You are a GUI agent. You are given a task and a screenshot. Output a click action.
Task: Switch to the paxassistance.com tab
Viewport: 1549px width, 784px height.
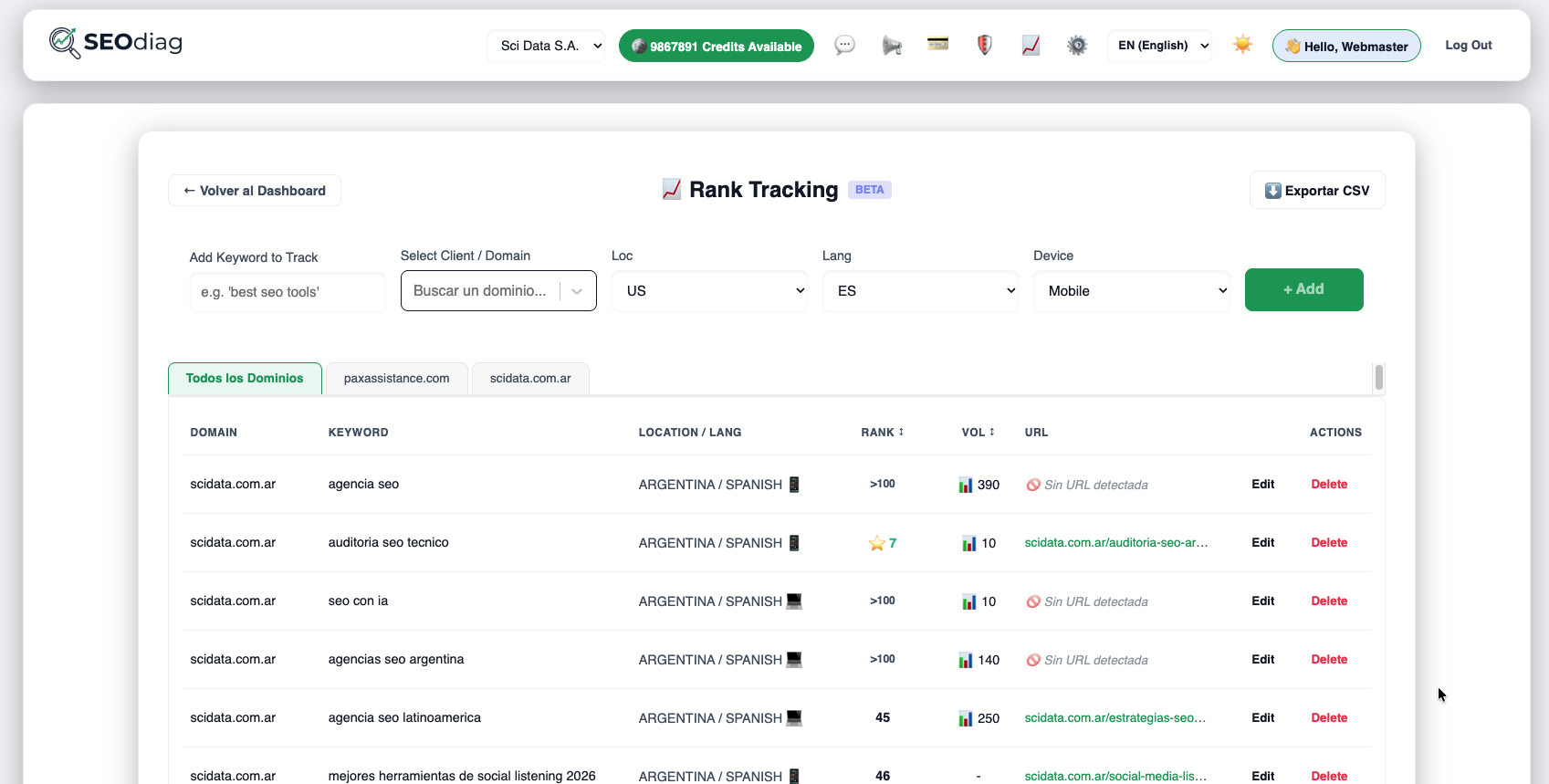pos(397,379)
